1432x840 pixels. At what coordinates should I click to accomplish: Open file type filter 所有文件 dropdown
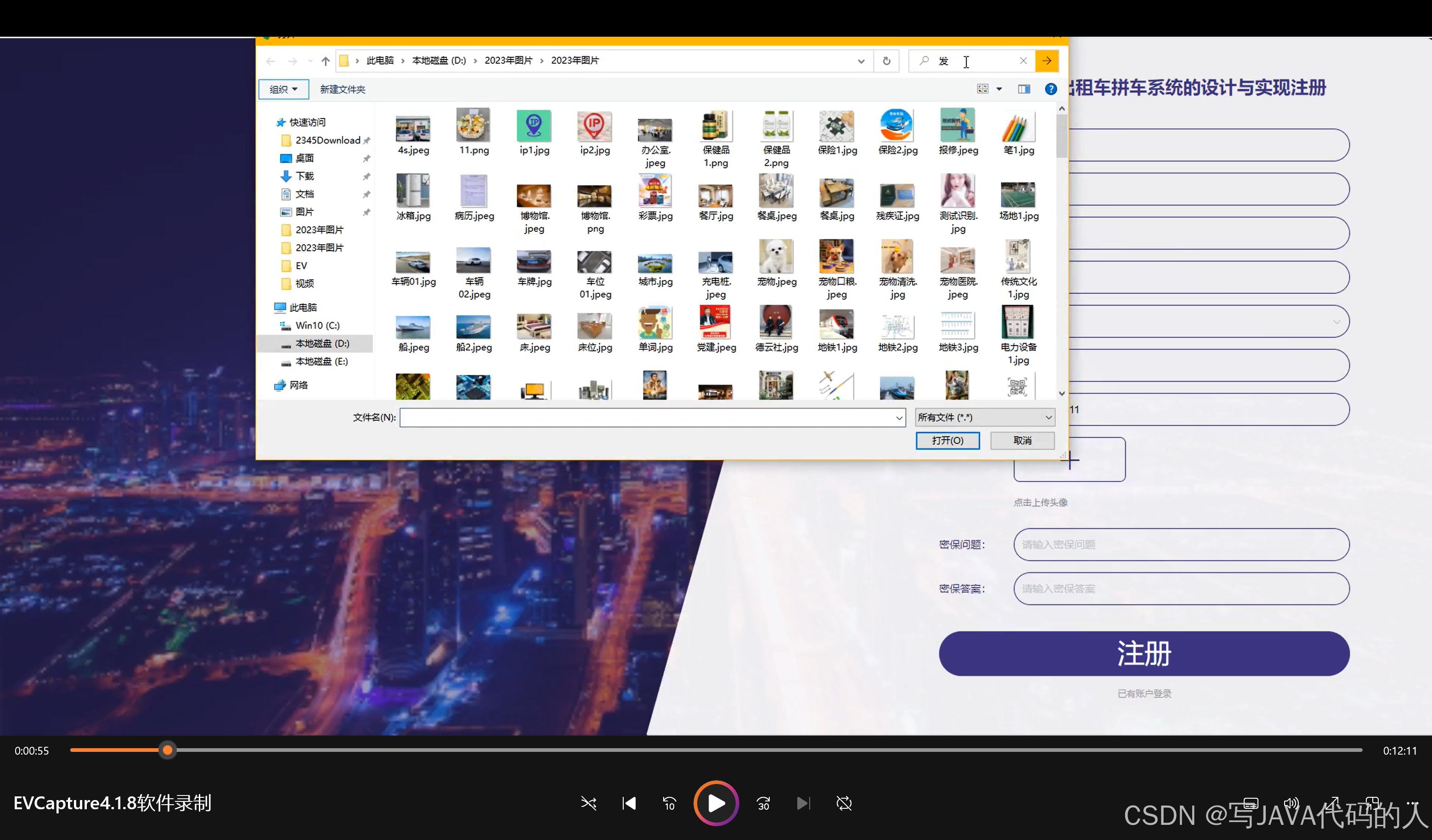(984, 417)
